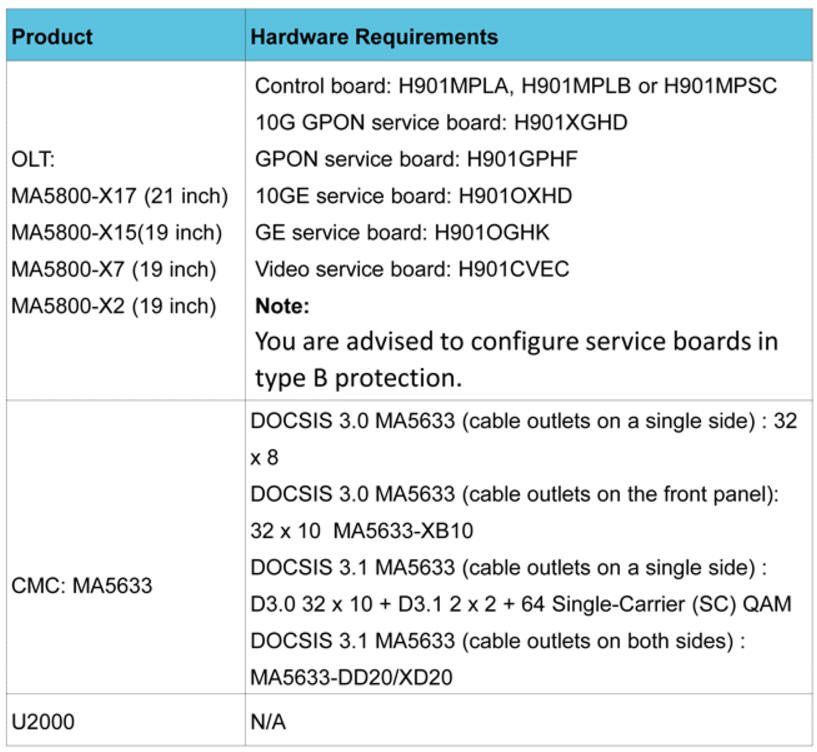Click MA5800-X15(19 inch) entry

116,232
